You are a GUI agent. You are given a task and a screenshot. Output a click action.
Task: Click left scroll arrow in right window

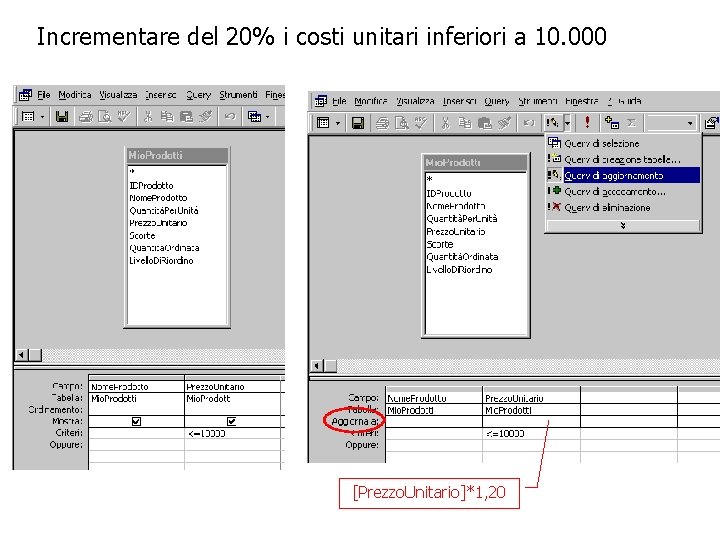pos(317,366)
